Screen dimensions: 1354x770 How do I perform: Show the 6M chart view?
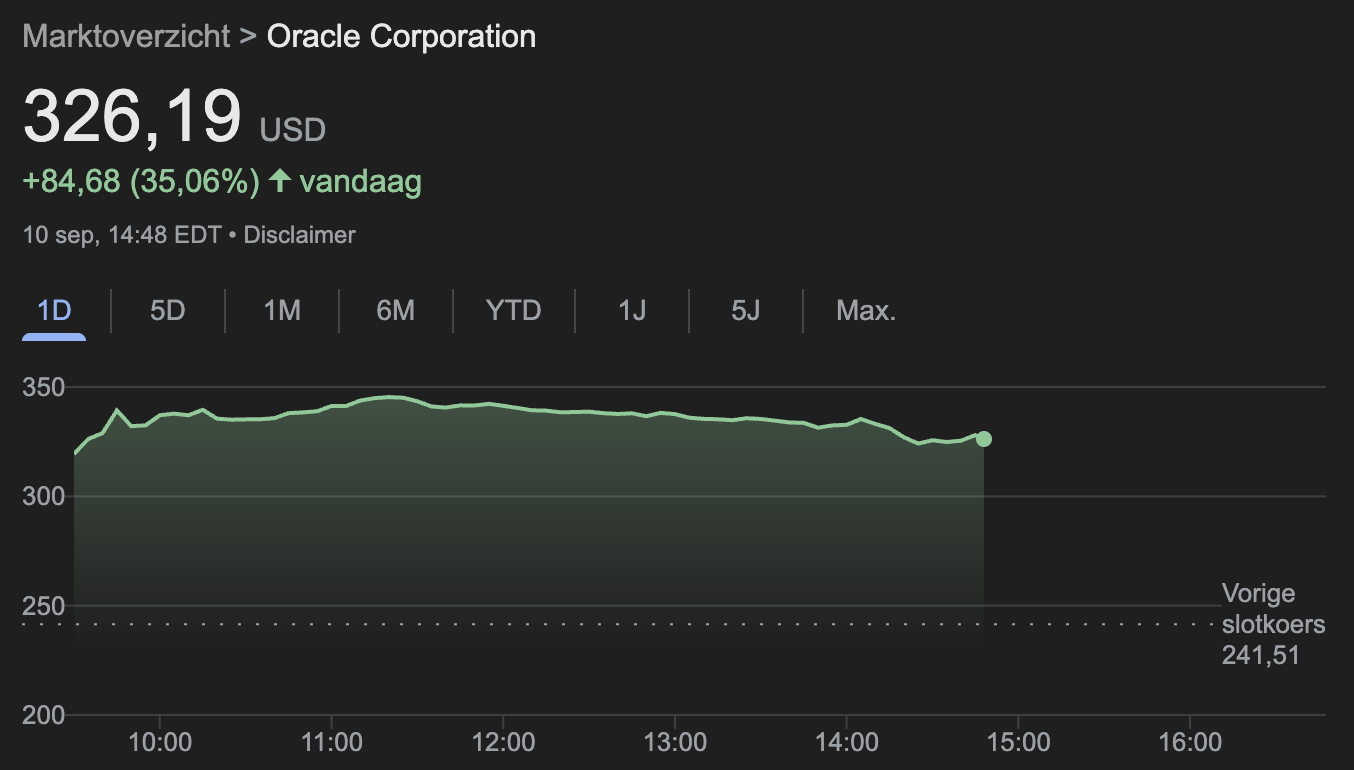click(396, 310)
